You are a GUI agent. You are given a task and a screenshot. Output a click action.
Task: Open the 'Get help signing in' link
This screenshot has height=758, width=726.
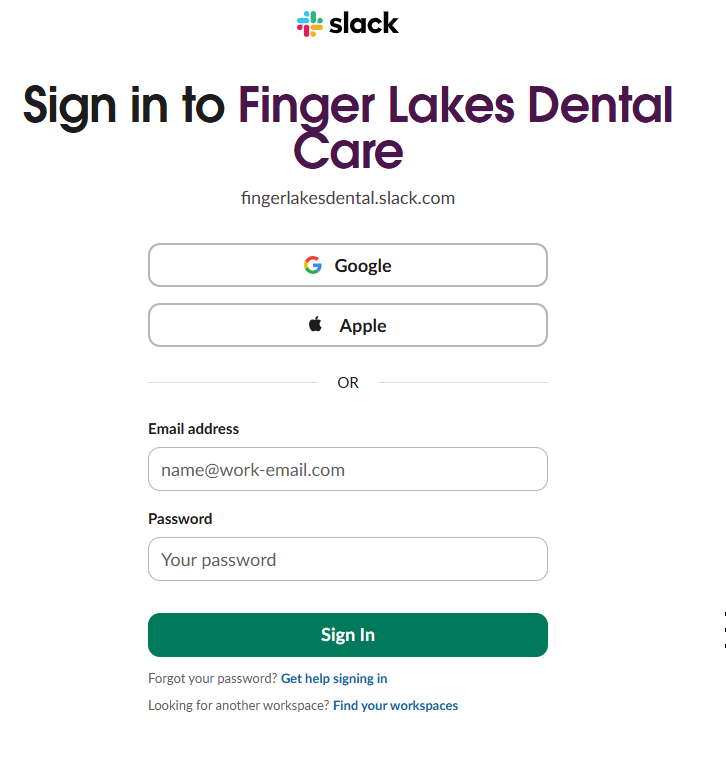point(334,678)
